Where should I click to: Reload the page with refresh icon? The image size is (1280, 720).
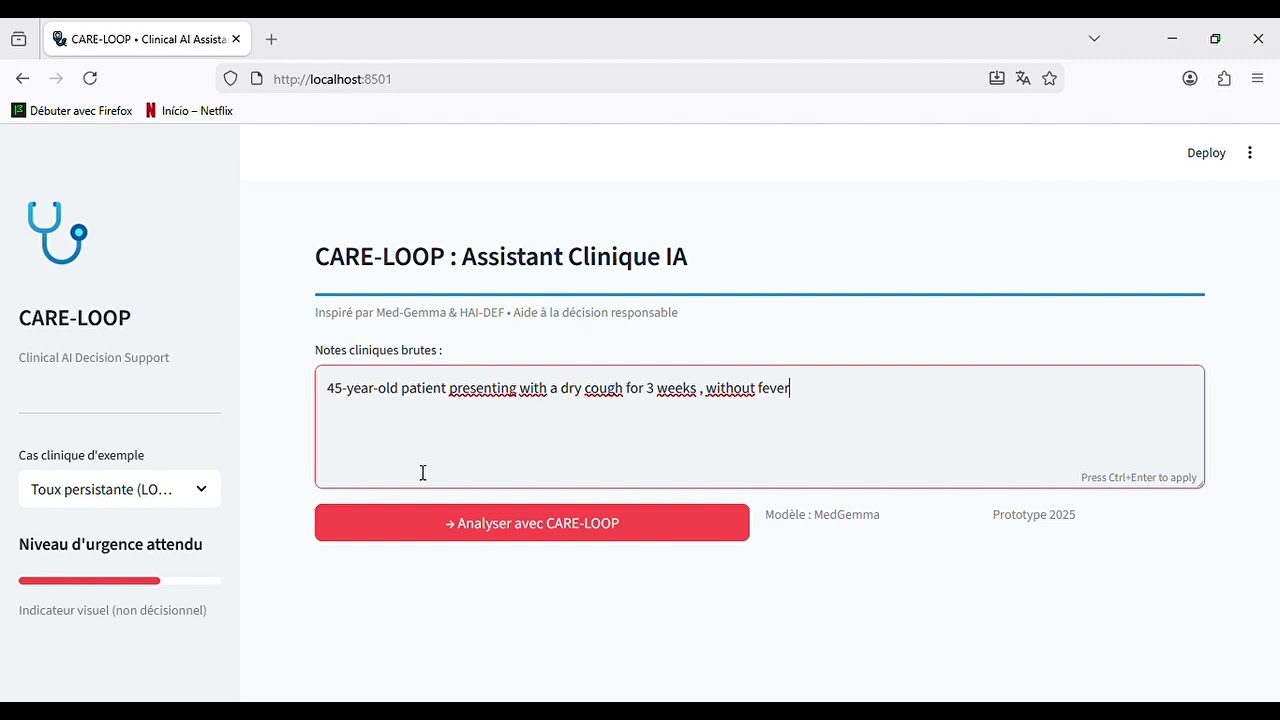pyautogui.click(x=91, y=79)
